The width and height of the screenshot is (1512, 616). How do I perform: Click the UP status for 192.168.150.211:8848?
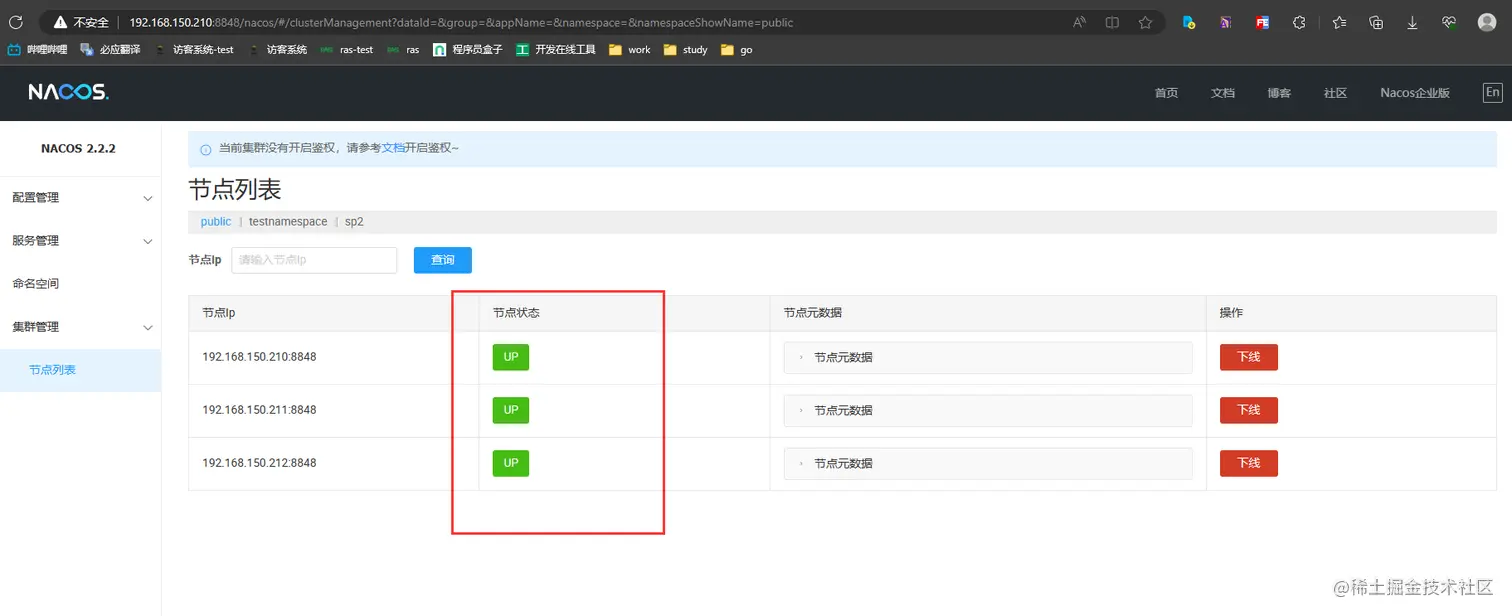click(511, 410)
